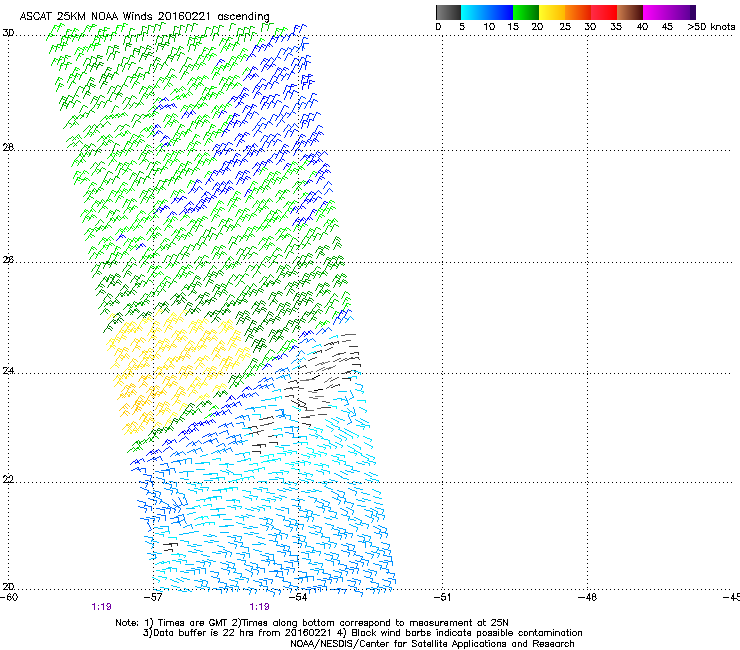Click the note 'Data buffer is 22 hrs from 20160221'
This screenshot has height=650, width=740.
click(x=241, y=633)
